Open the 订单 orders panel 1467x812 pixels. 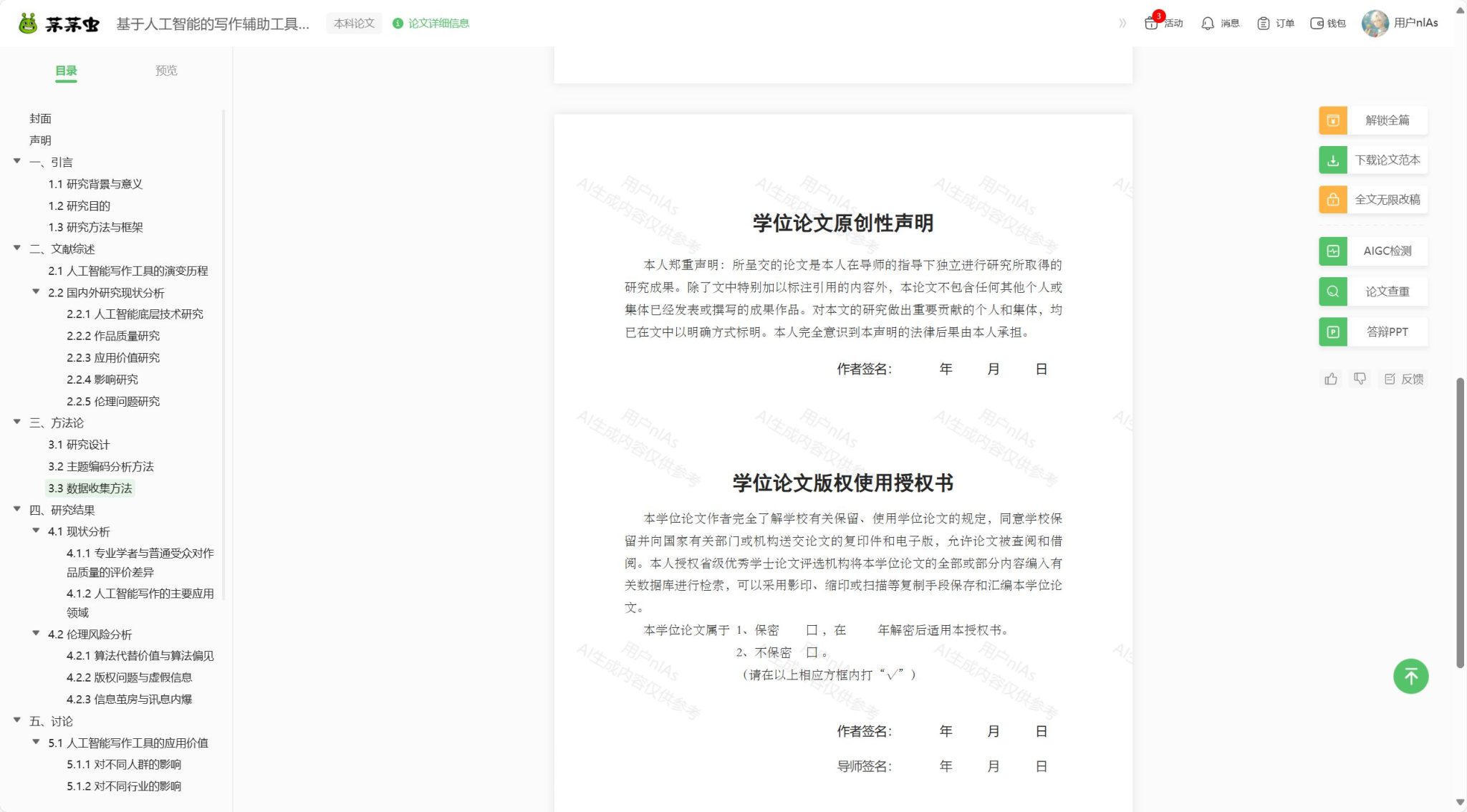pos(1275,23)
